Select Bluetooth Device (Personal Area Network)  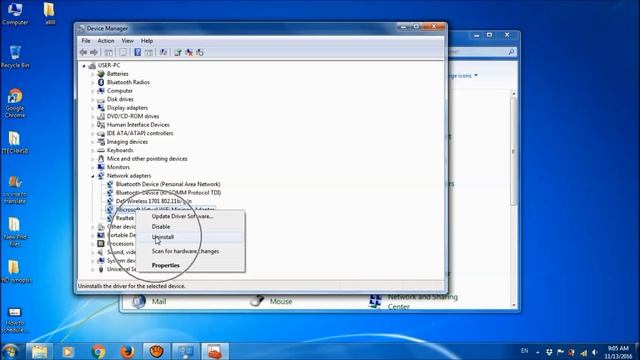pyautogui.click(x=168, y=184)
